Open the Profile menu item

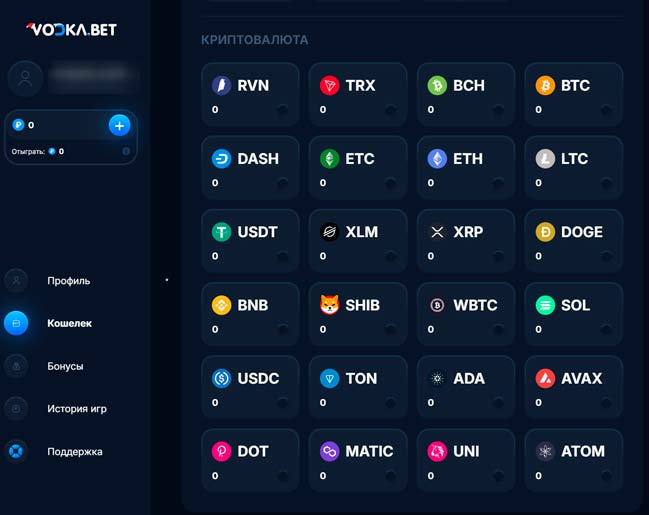coord(68,281)
